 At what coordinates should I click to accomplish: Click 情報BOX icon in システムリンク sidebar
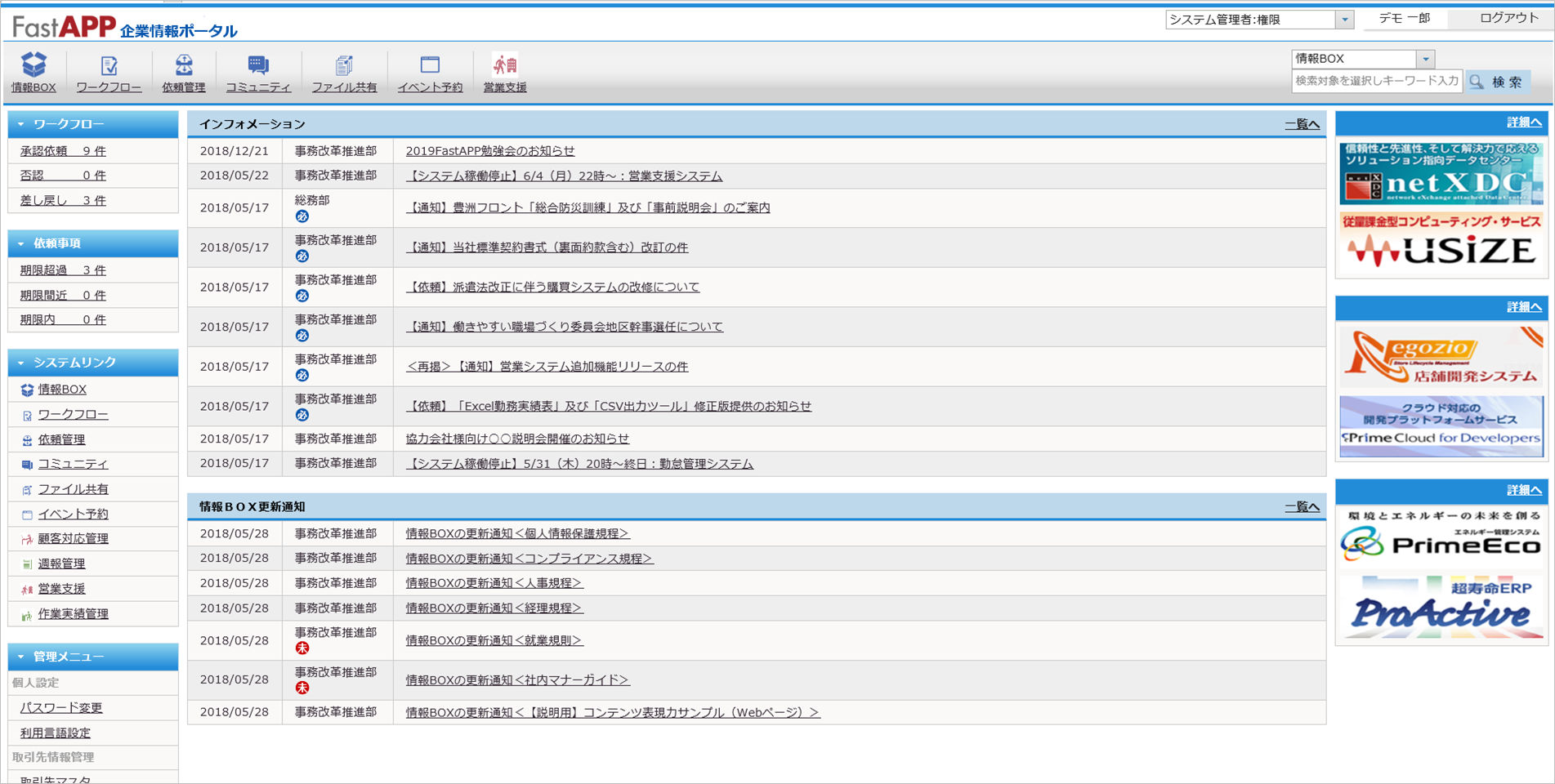click(x=27, y=390)
